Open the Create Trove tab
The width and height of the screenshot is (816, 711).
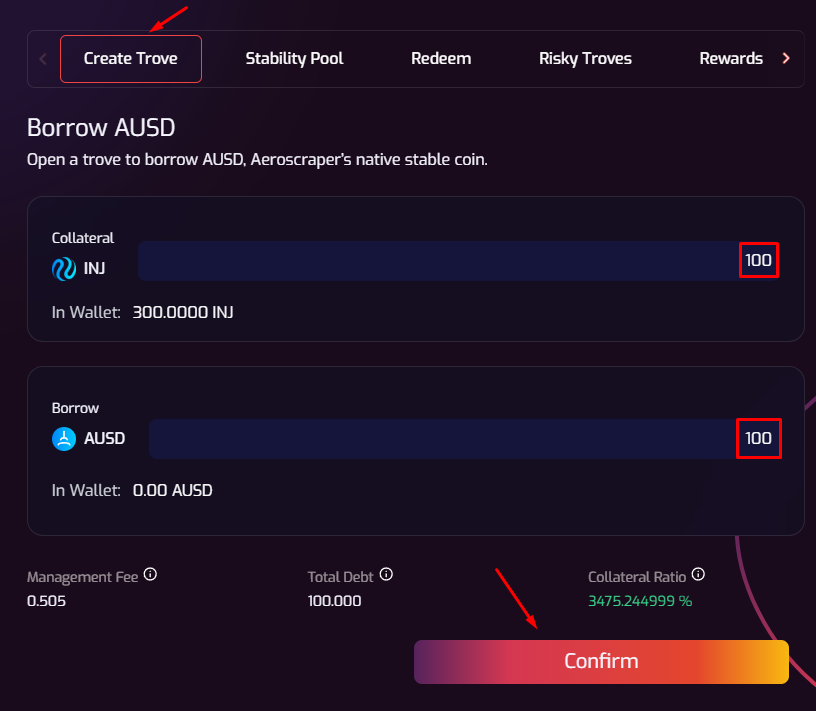(131, 58)
